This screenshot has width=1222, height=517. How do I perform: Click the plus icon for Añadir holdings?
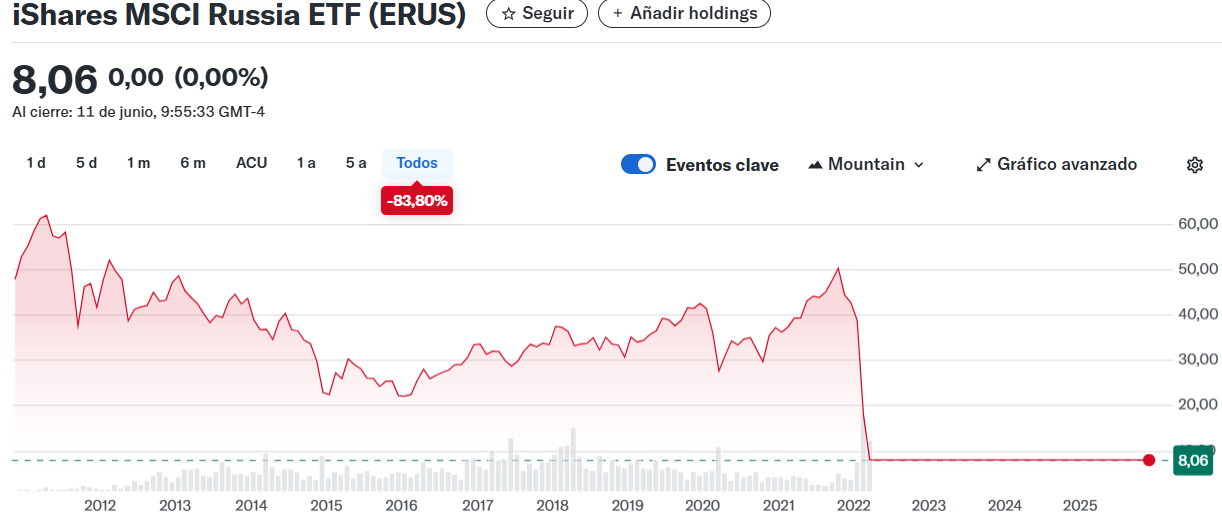pyautogui.click(x=617, y=14)
